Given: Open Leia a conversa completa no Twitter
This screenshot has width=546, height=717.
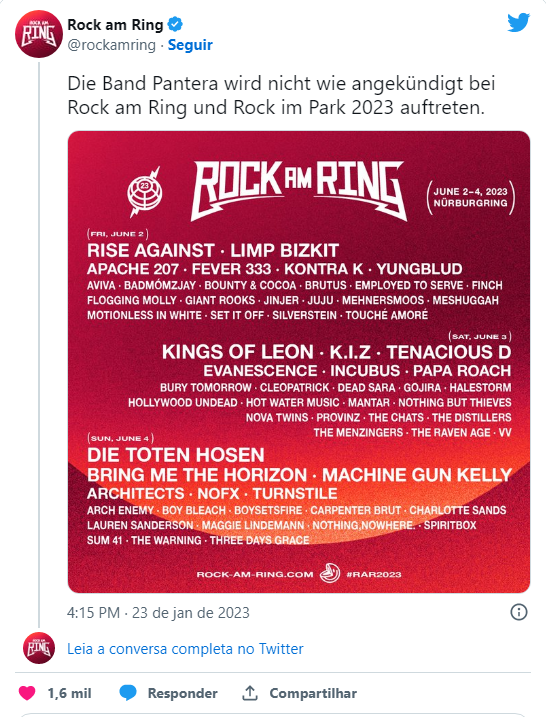Looking at the screenshot, I should pyautogui.click(x=185, y=648).
